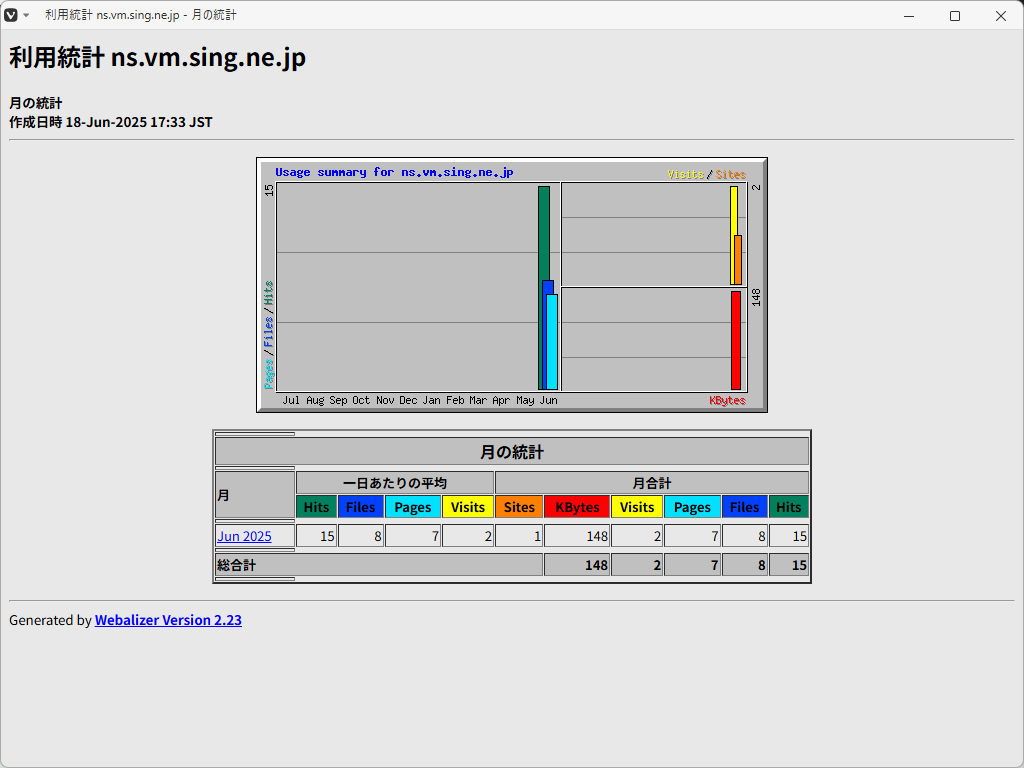The image size is (1024, 768).
Task: Click the red KBytes bar in graph
Action: (736, 340)
